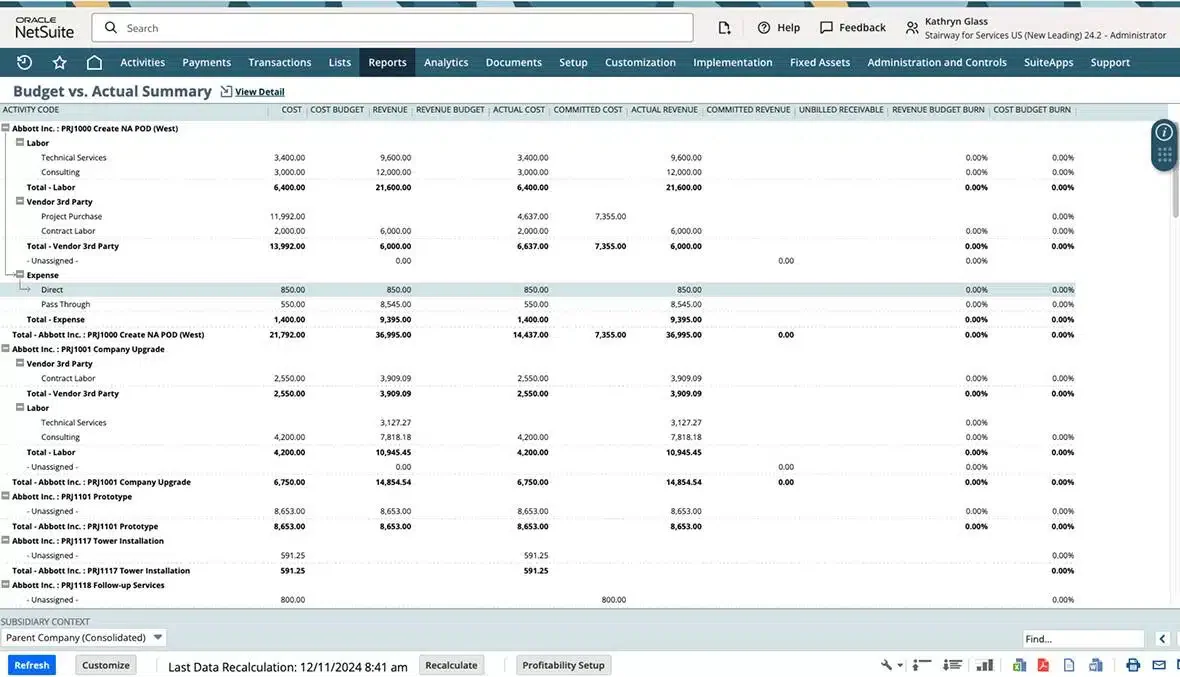1180x677 pixels.
Task: Collapse Abbott Inc. PRJ1001 Company Upgrade
Action: pyautogui.click(x=5, y=348)
